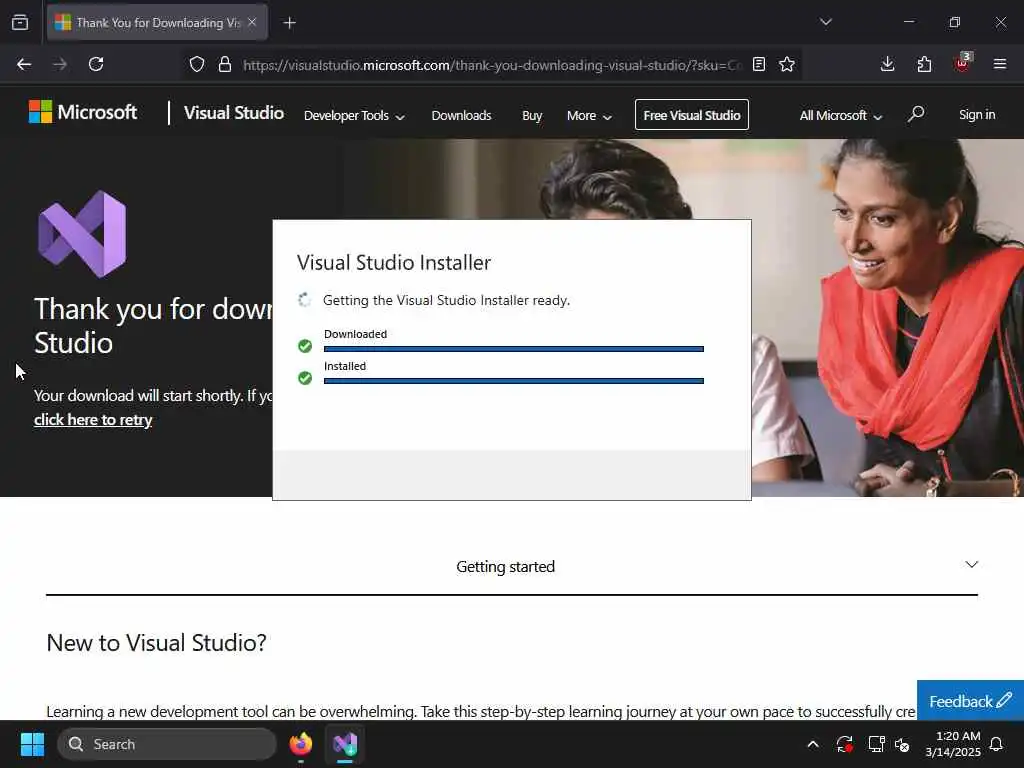The width and height of the screenshot is (1024, 768).
Task: Click the uBlock extension icon with badge
Action: [x=962, y=63]
